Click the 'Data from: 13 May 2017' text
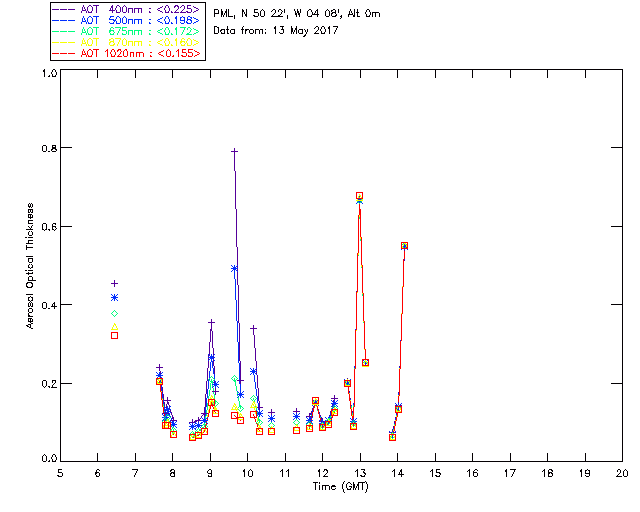 click(276, 31)
